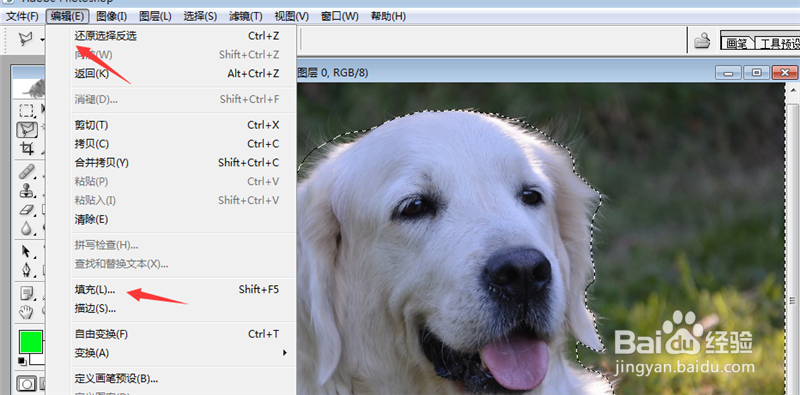Image resolution: width=800 pixels, height=395 pixels.
Task: Click the default colors mini icon
Action: [x=22, y=361]
